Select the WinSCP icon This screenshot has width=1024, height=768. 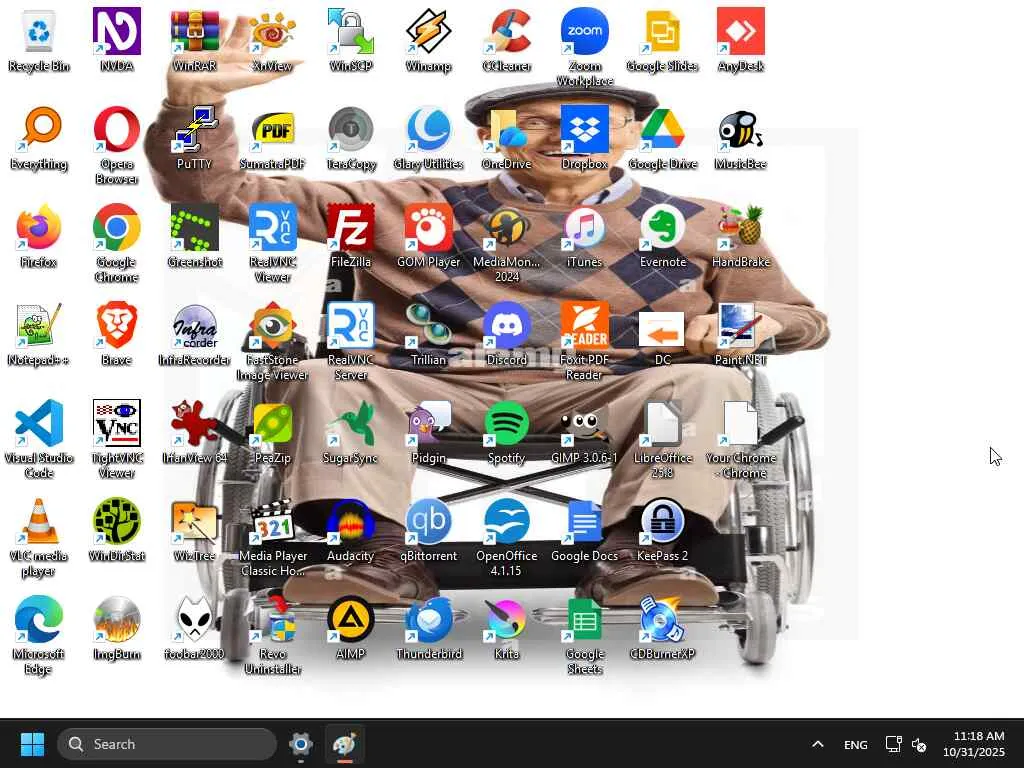pos(351,40)
